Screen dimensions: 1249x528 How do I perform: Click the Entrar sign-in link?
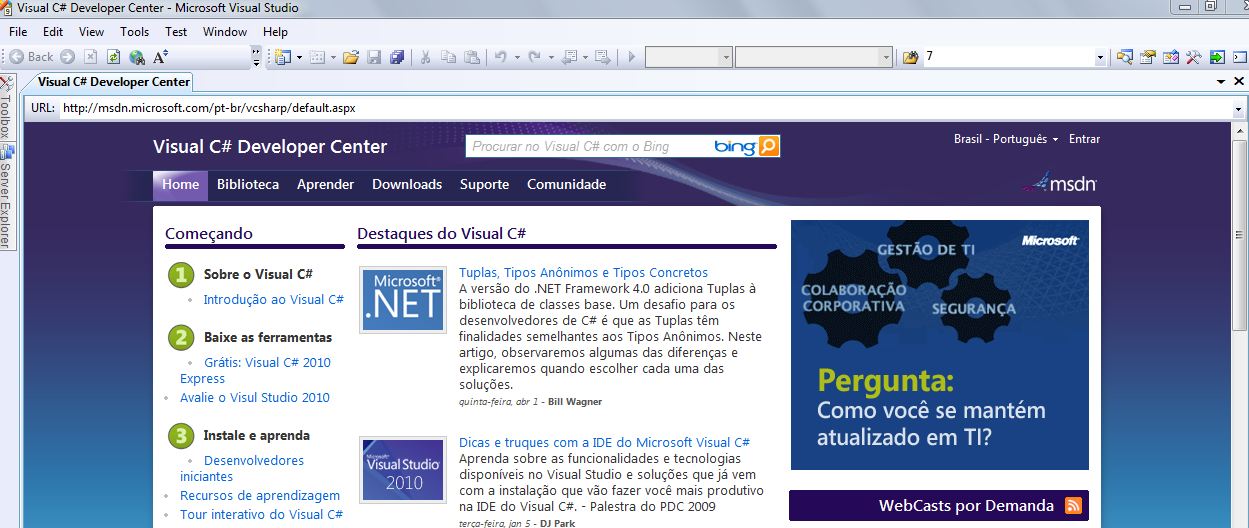(x=1084, y=139)
